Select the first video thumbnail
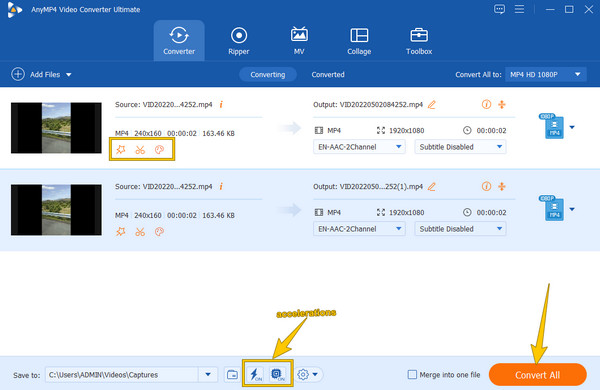 tap(56, 128)
